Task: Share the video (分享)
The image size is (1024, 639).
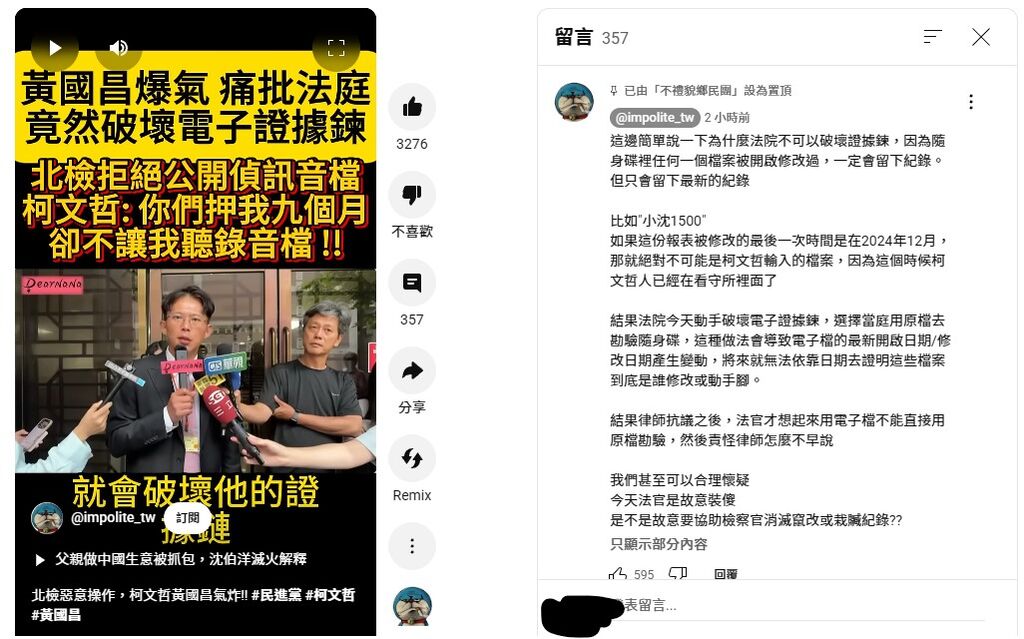Action: click(x=412, y=370)
